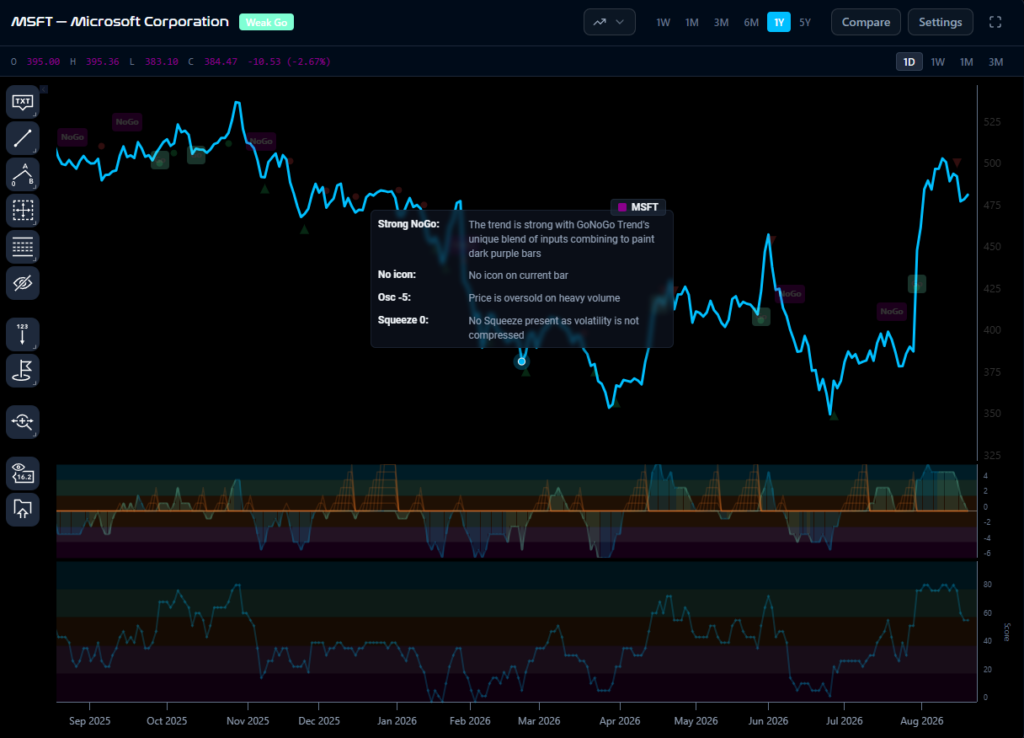The height and width of the screenshot is (738, 1024).
Task: Activate the zoom magnifier tool
Action: pos(23,422)
